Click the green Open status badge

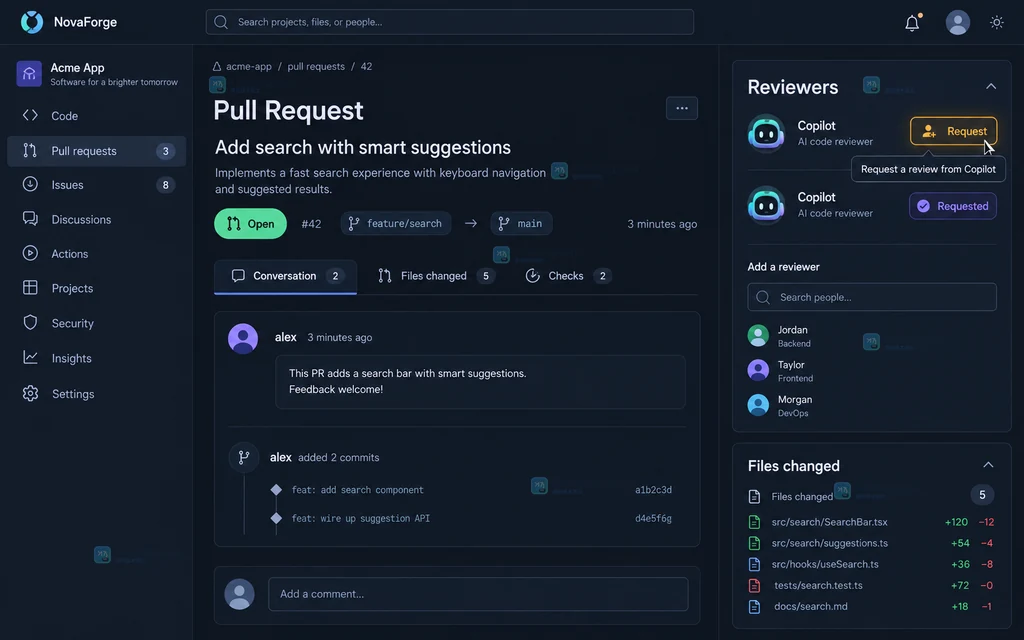click(250, 223)
